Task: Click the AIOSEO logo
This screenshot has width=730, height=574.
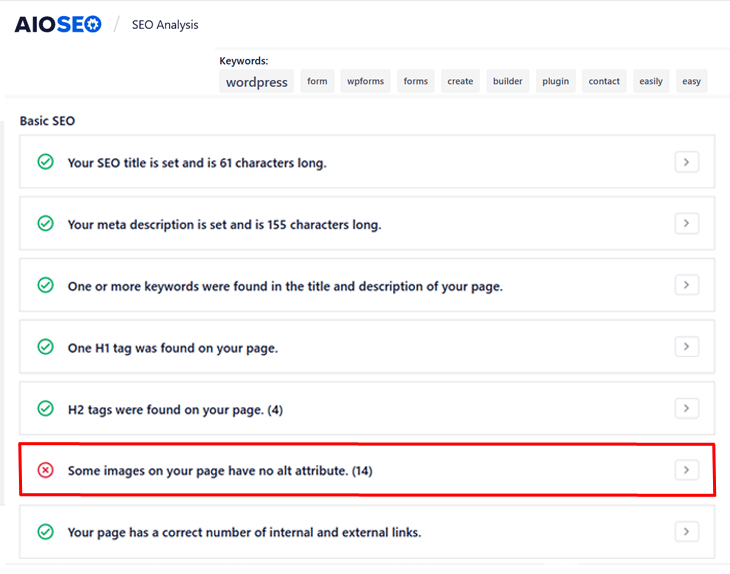Action: [x=58, y=24]
